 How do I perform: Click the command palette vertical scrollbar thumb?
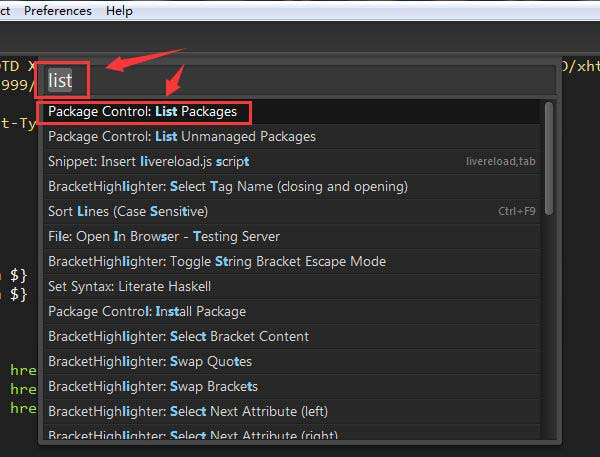549,158
